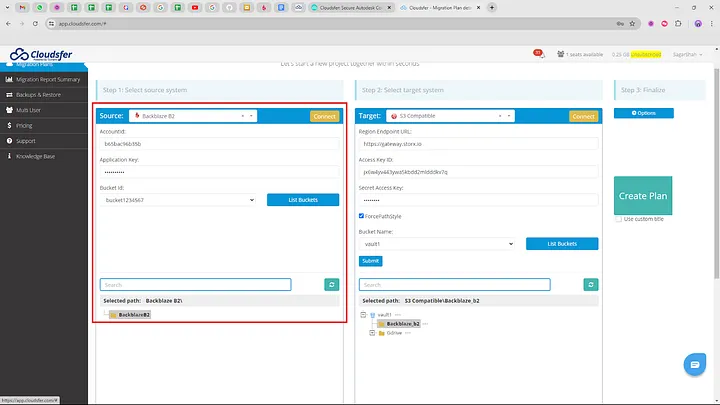
Task: Click the page vertical scrollbar
Action: tap(716, 172)
